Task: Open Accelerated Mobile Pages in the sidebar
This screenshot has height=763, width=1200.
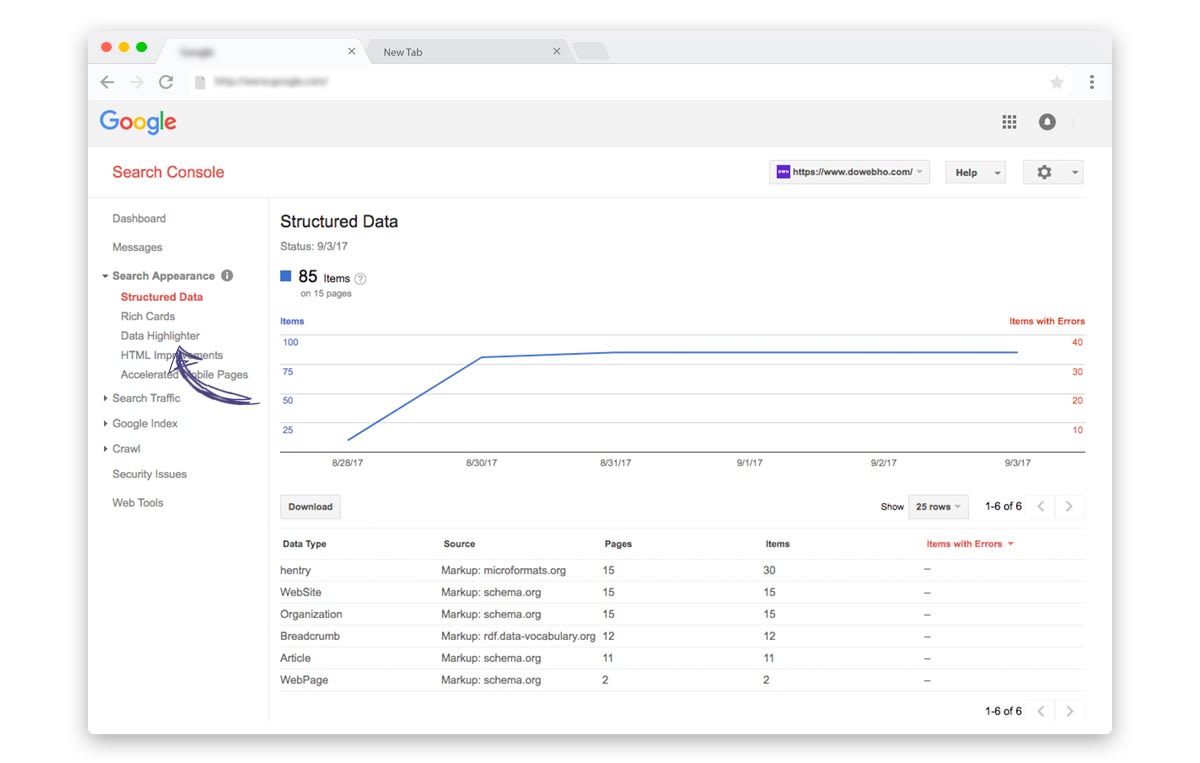Action: 184,375
